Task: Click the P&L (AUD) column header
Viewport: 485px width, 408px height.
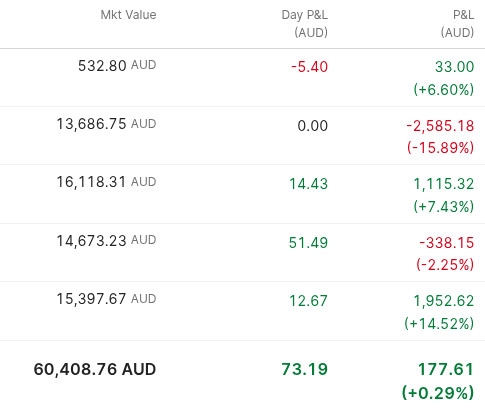Action: [x=457, y=24]
